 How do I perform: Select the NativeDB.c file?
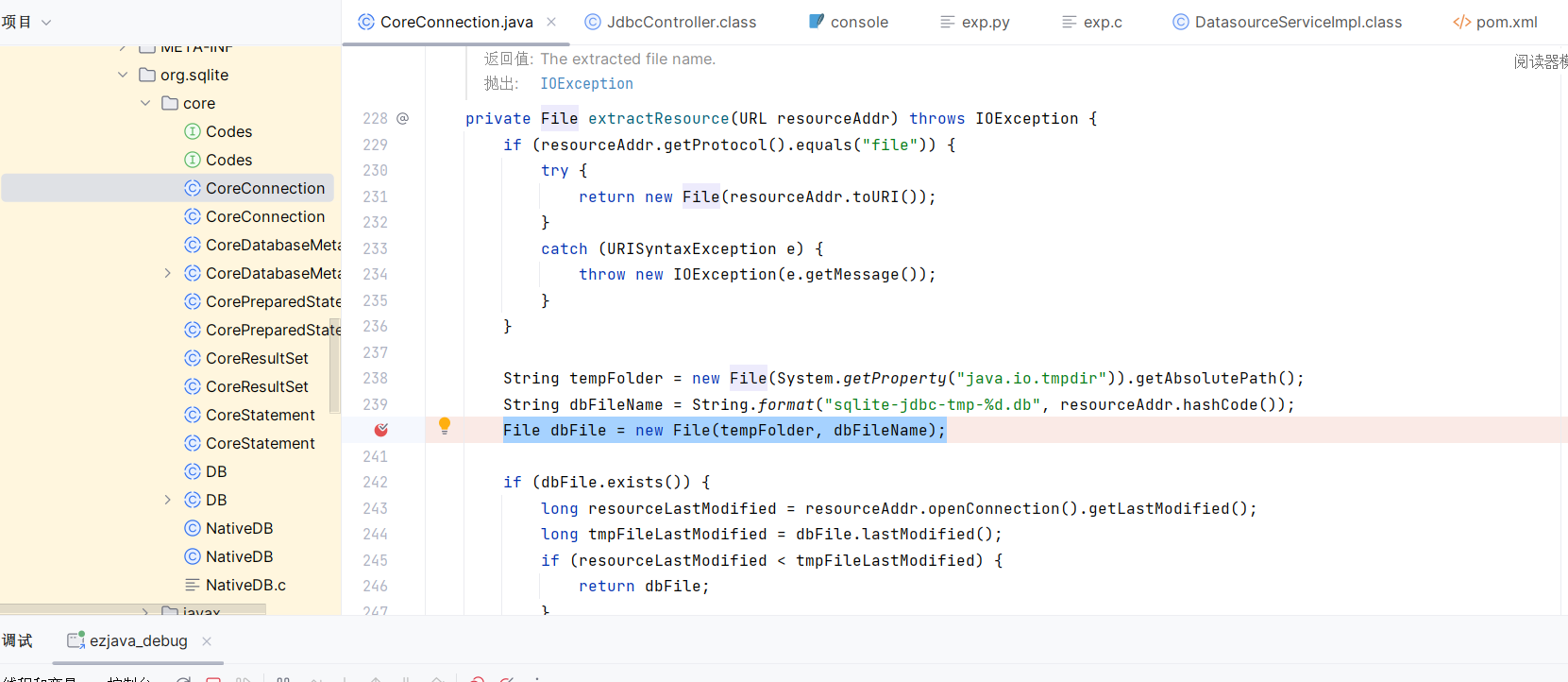click(236, 585)
